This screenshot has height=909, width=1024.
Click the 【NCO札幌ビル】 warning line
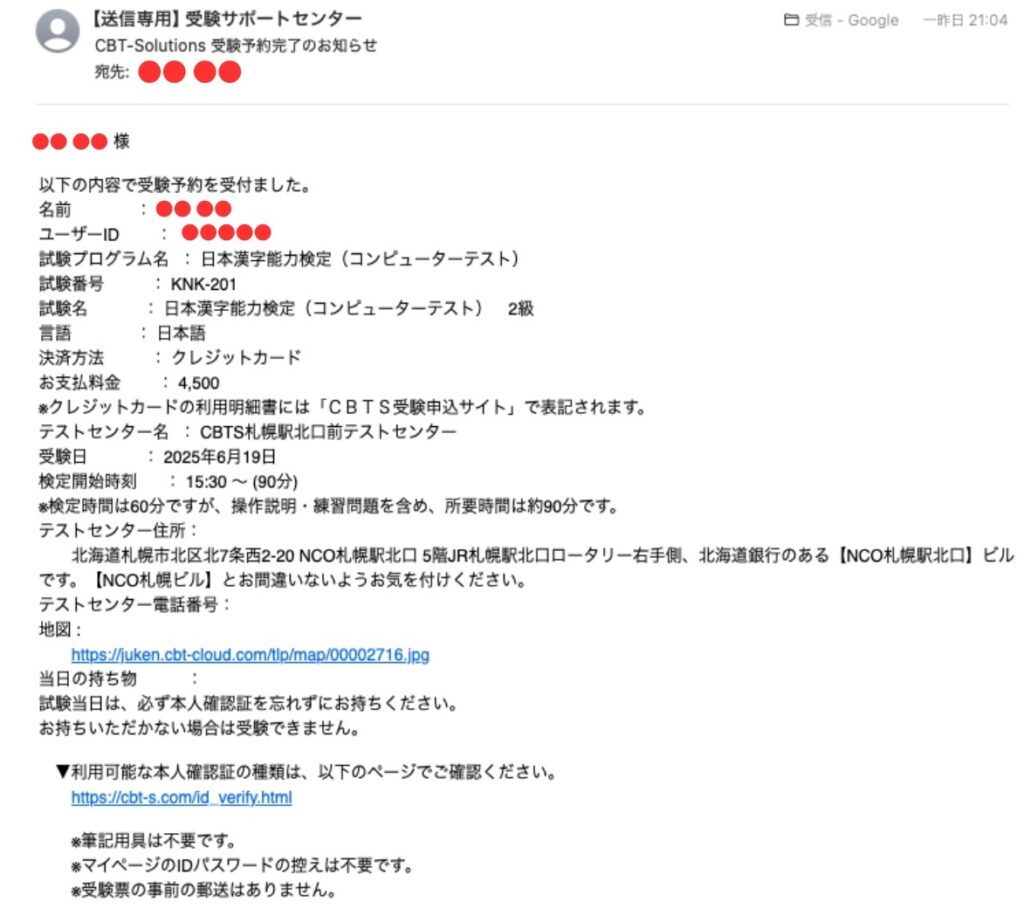click(282, 580)
